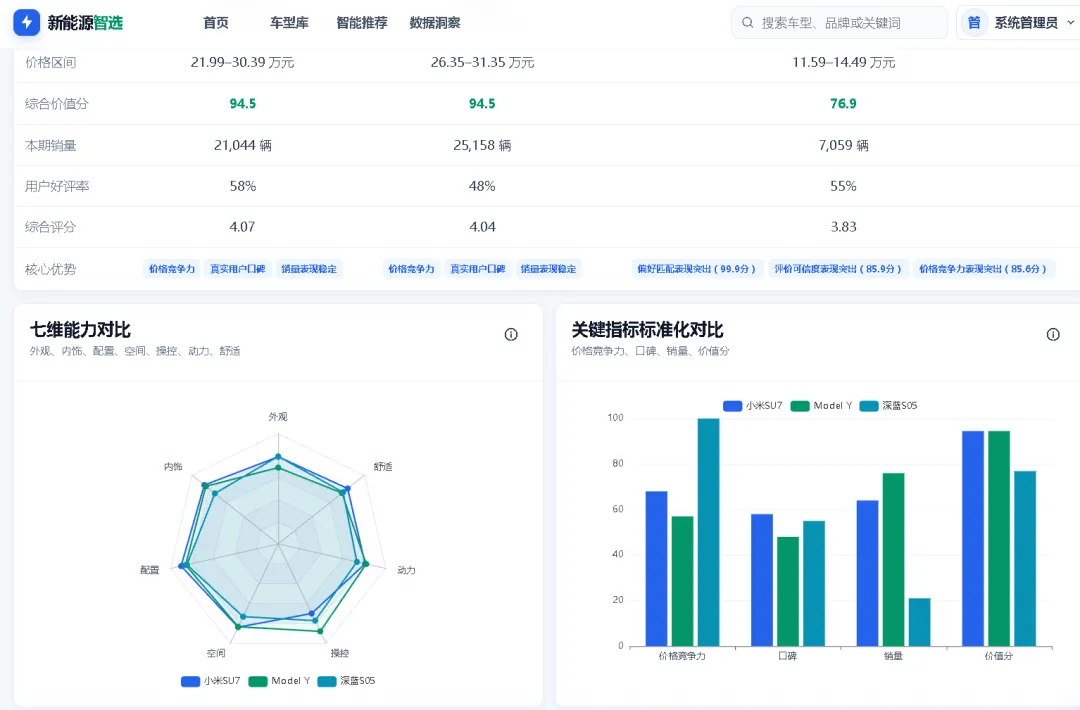1080x710 pixels.
Task: Click the green Model Y bar for 销量
Action: pyautogui.click(x=893, y=559)
